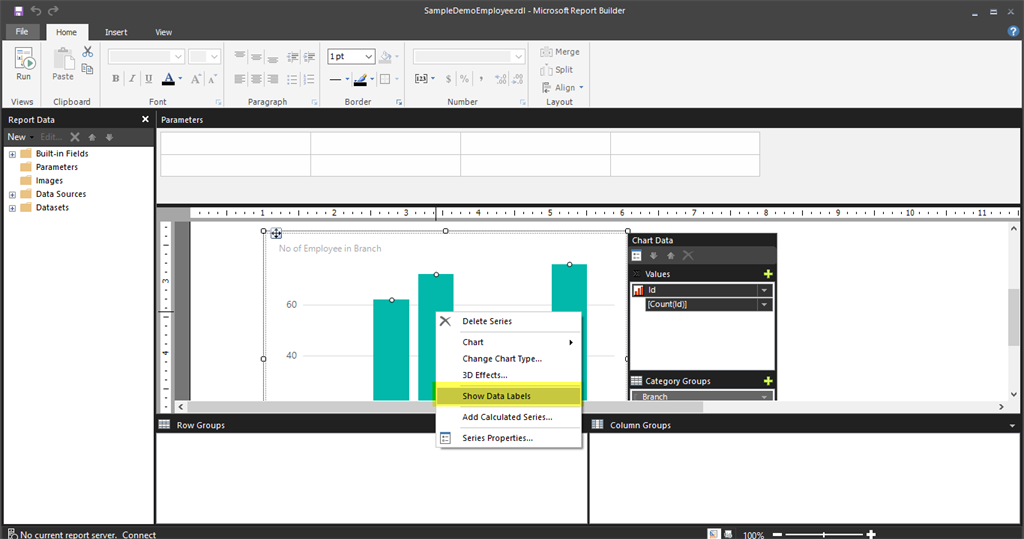This screenshot has width=1024, height=539.
Task: Select Change Chart Type menu entry
Action: (x=508, y=359)
